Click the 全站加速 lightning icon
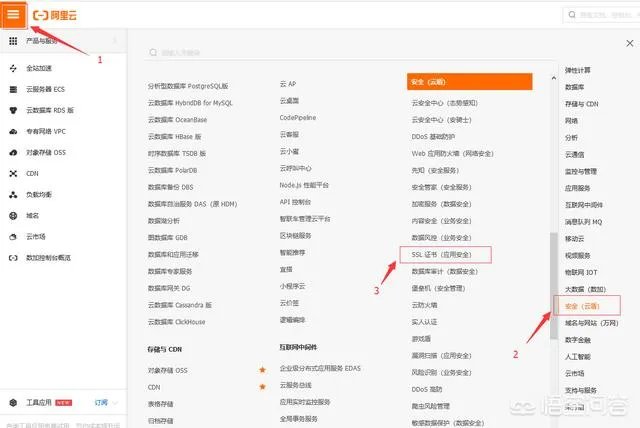640x428 pixels. (13, 68)
